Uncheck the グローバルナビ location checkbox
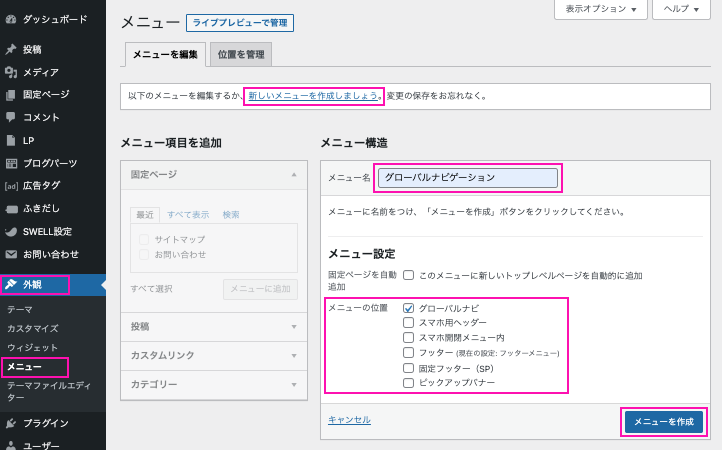The width and height of the screenshot is (722, 450). tap(408, 308)
